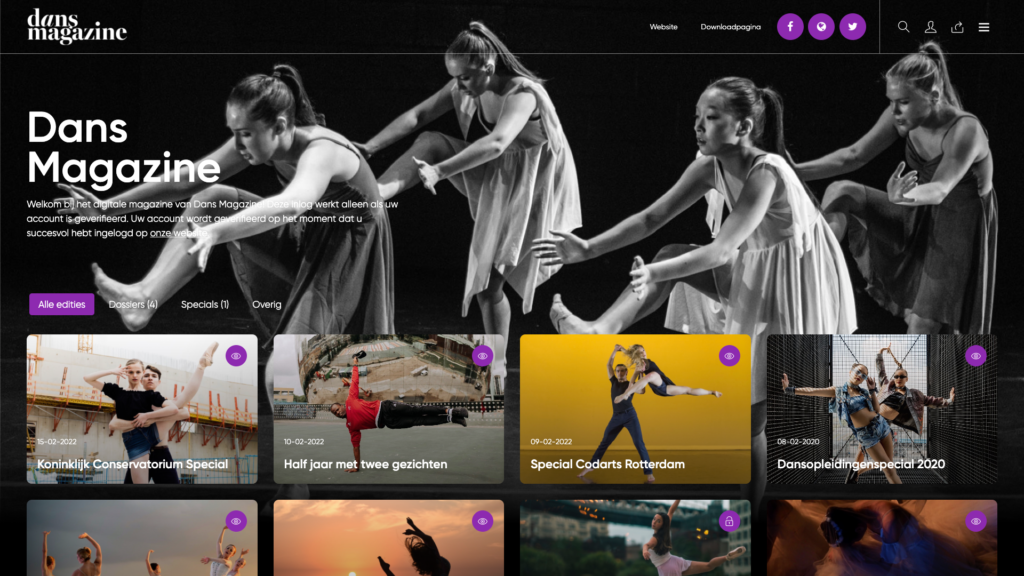Click the user account icon
Image resolution: width=1024 pixels, height=576 pixels.
930,27
